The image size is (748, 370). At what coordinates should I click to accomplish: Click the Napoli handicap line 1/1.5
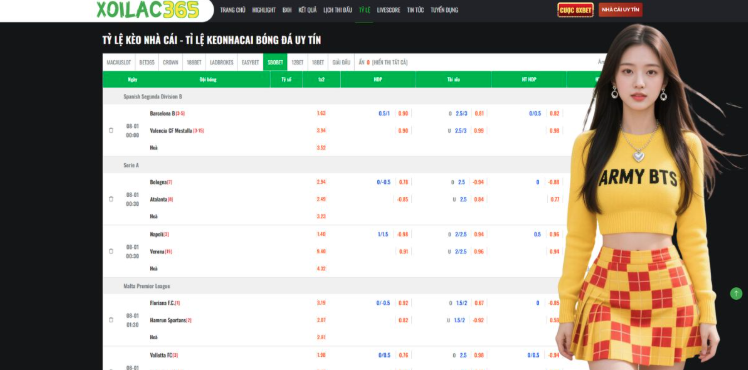coord(384,234)
